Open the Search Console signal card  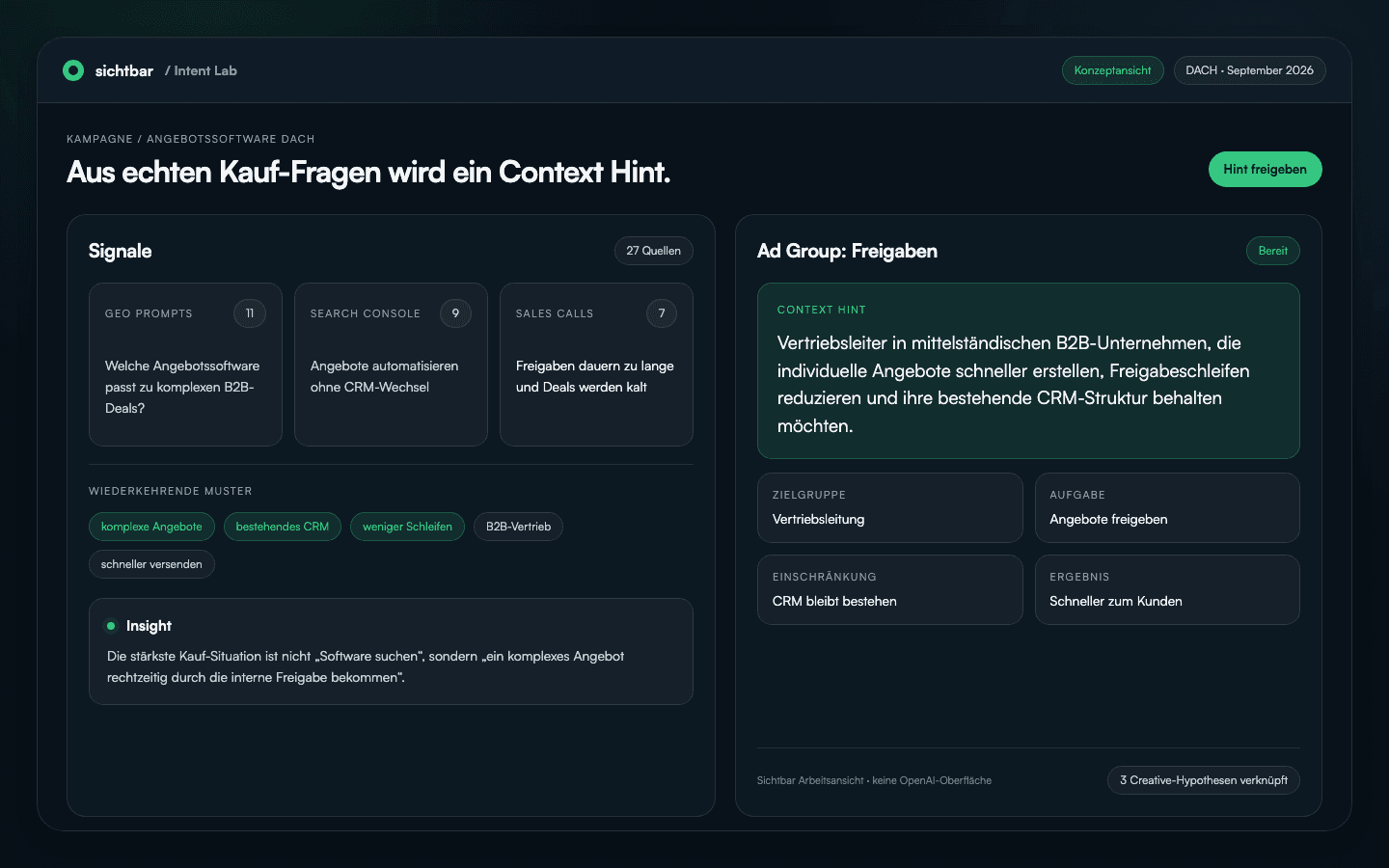pyautogui.click(x=391, y=365)
